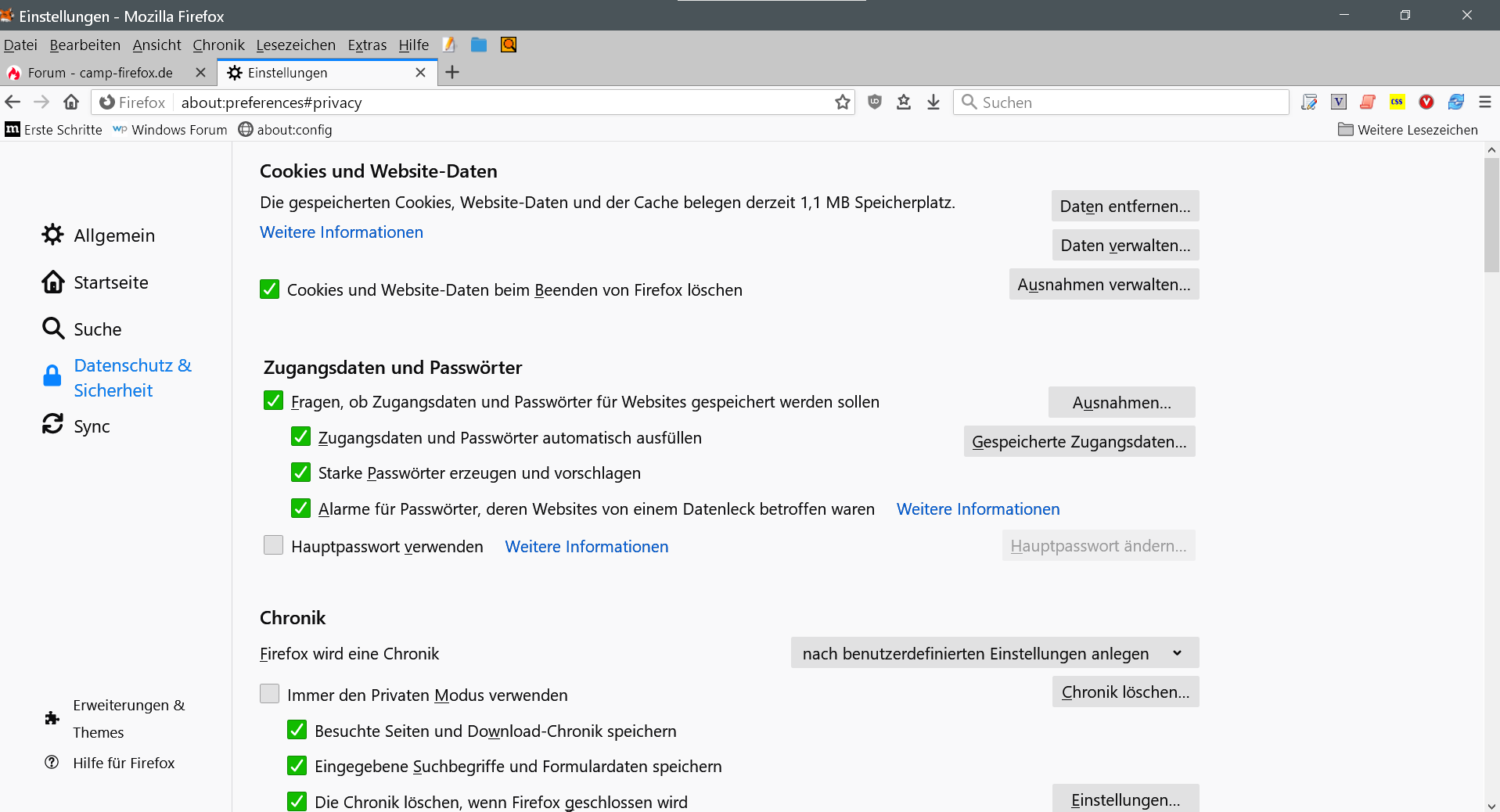The height and width of the screenshot is (812, 1500).
Task: Click the blue folder icon in menu bar
Action: point(479,45)
